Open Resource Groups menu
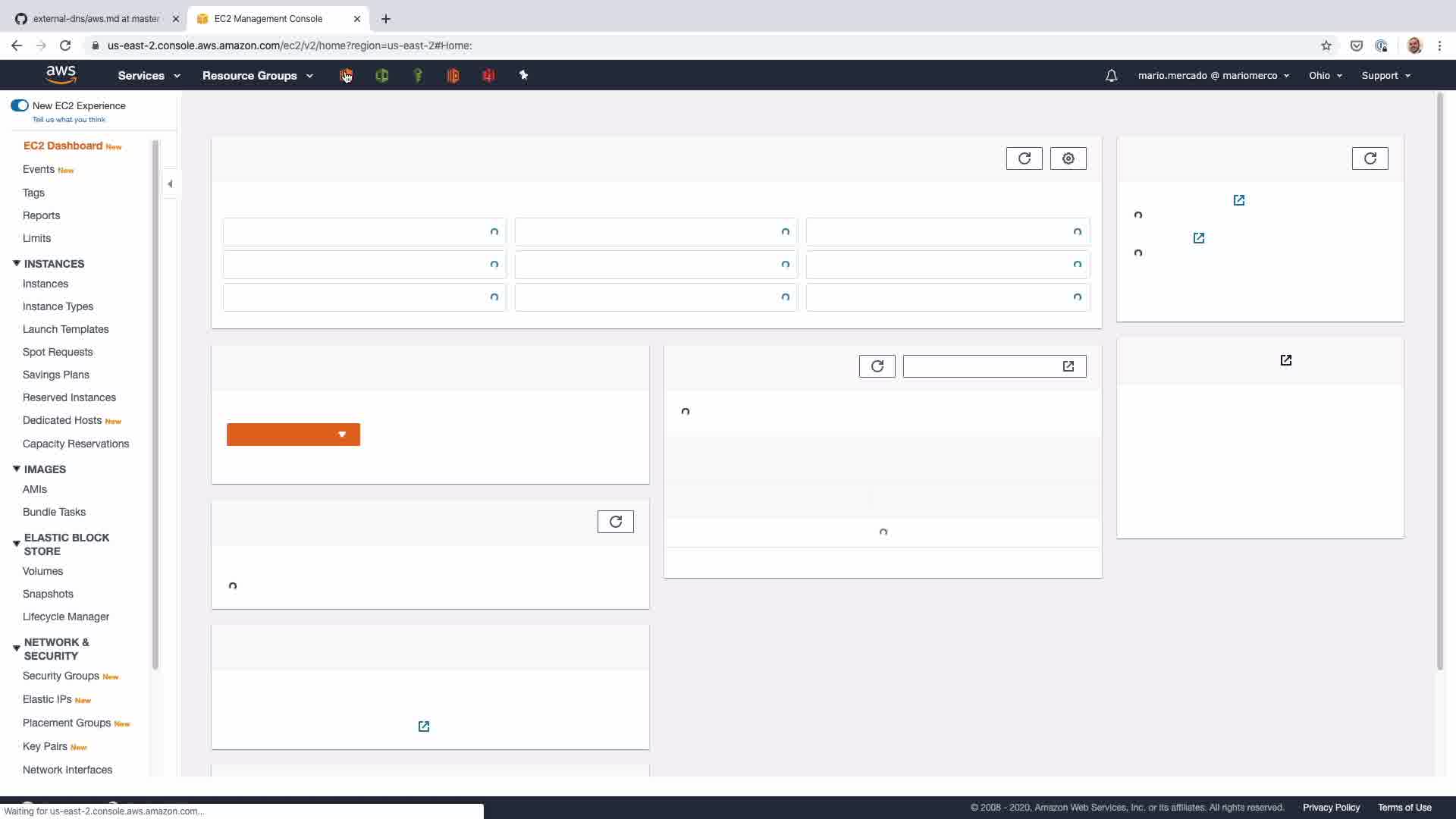Screen dimensions: 1456x819 [257, 76]
